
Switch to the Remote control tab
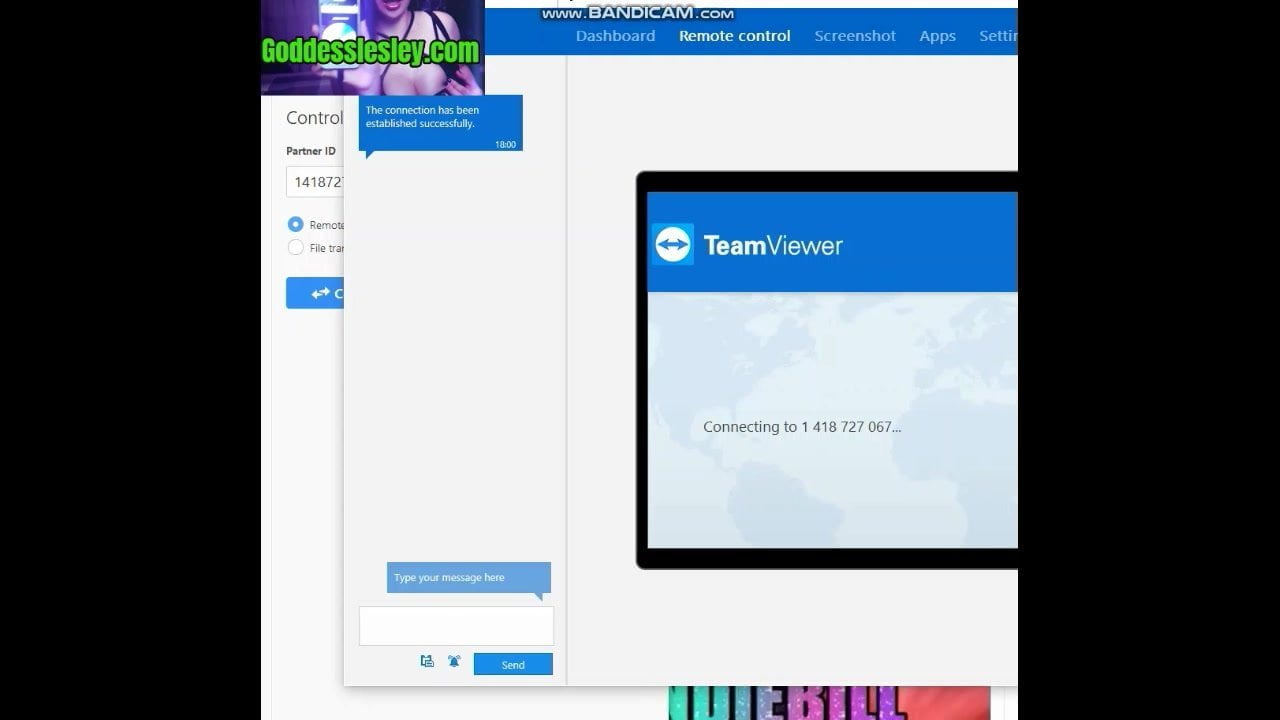[x=734, y=36]
